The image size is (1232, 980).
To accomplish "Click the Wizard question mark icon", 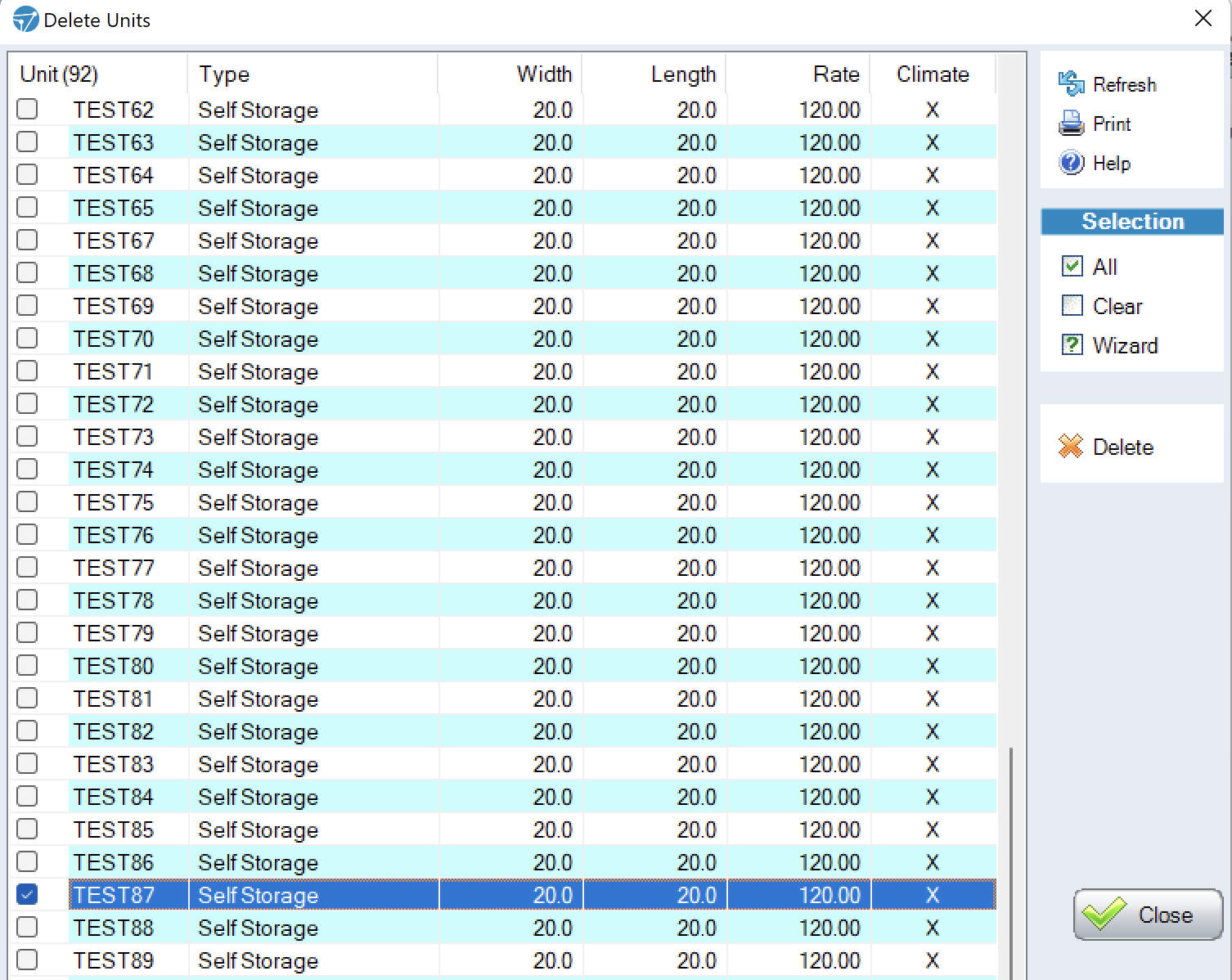I will coord(1072,344).
